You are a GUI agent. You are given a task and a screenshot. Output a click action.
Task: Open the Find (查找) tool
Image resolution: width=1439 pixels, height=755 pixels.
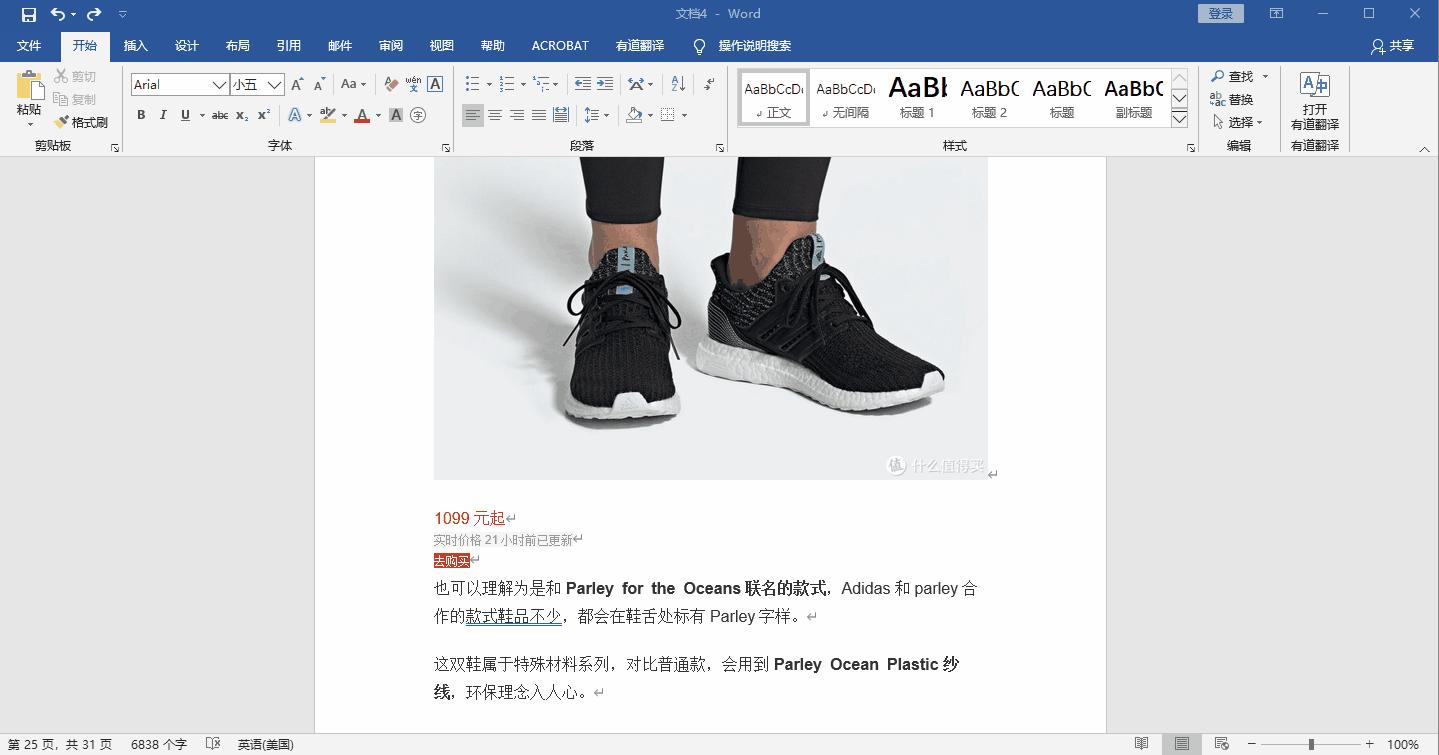point(1237,76)
